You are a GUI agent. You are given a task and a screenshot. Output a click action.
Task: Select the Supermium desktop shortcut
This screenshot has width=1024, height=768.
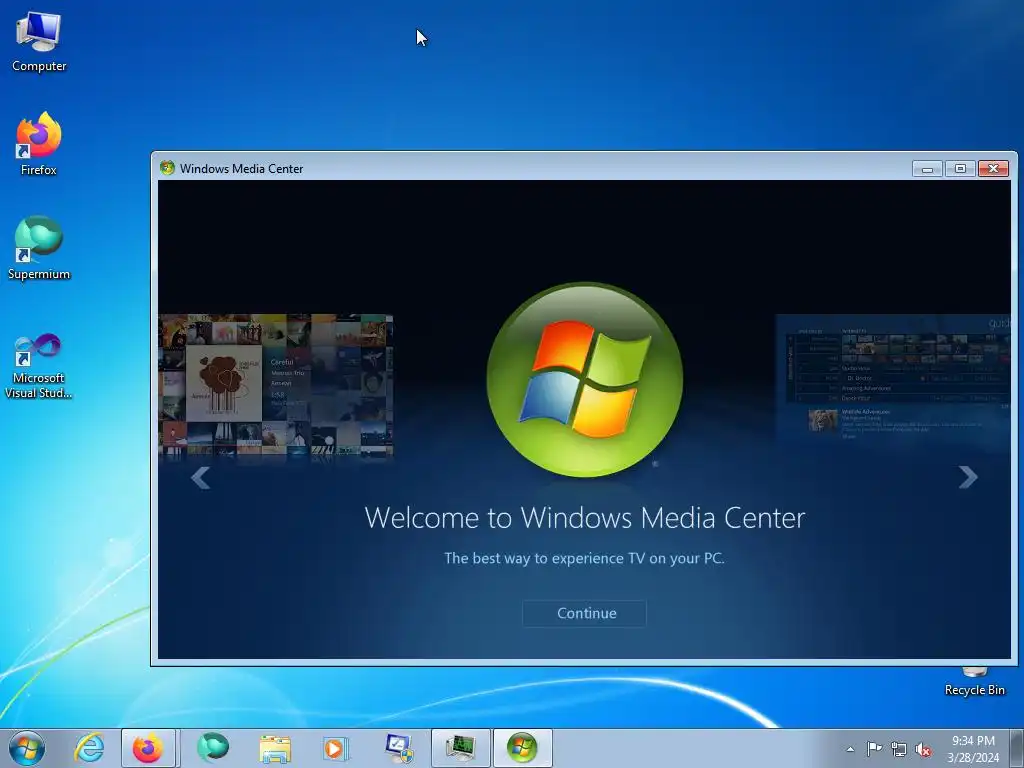click(x=39, y=248)
